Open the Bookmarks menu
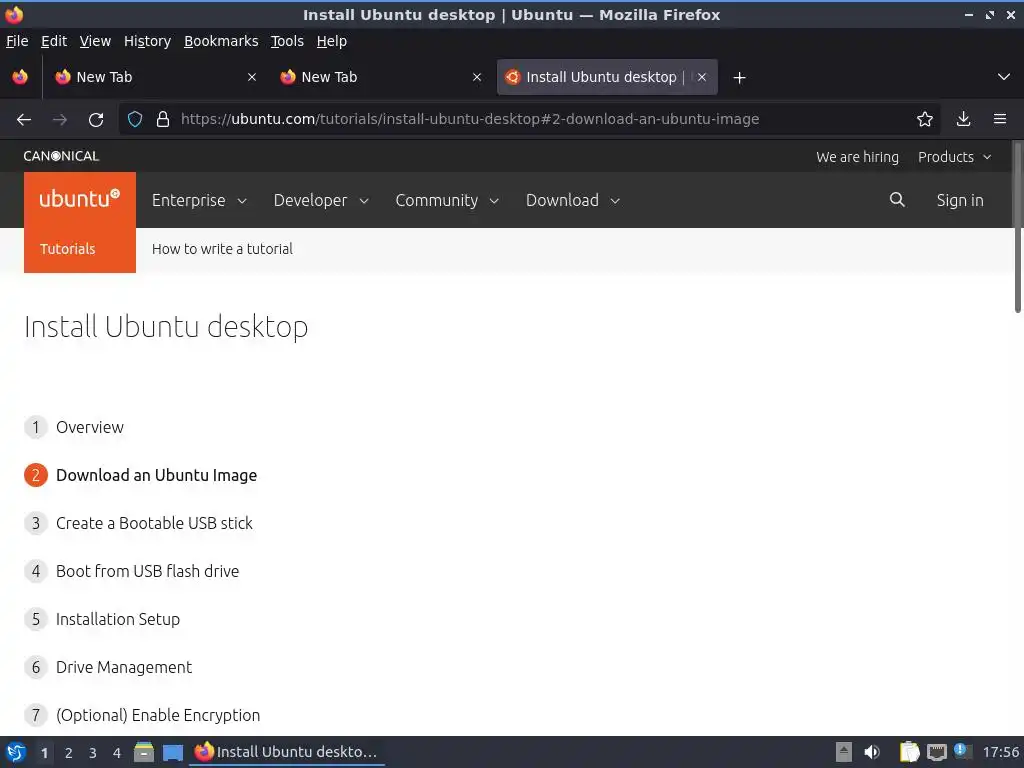Viewport: 1024px width, 768px height. pyautogui.click(x=221, y=41)
